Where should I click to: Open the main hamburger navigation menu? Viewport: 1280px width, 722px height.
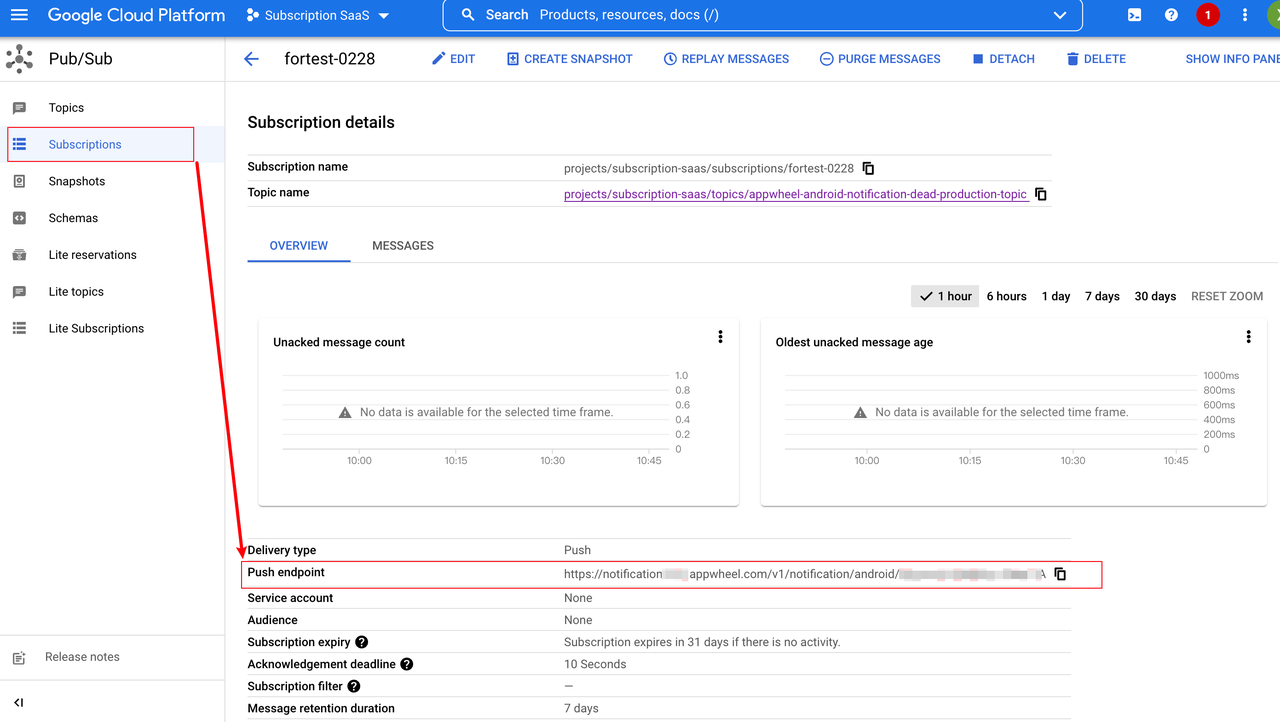pyautogui.click(x=19, y=15)
